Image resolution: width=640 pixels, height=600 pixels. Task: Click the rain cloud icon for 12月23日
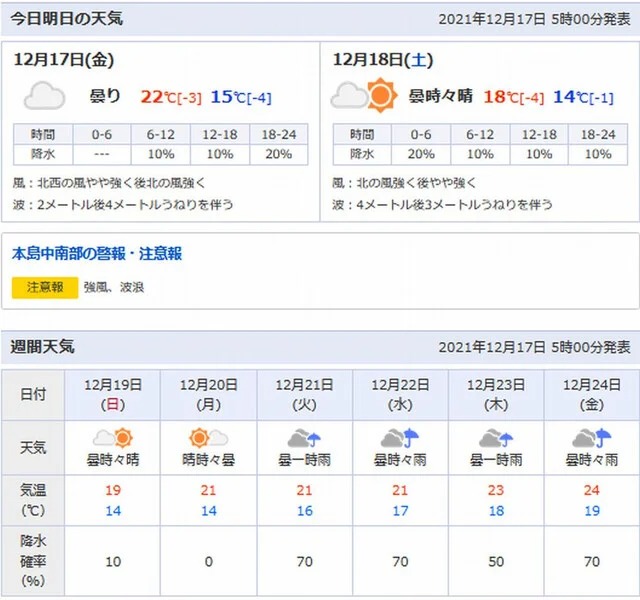click(x=496, y=438)
